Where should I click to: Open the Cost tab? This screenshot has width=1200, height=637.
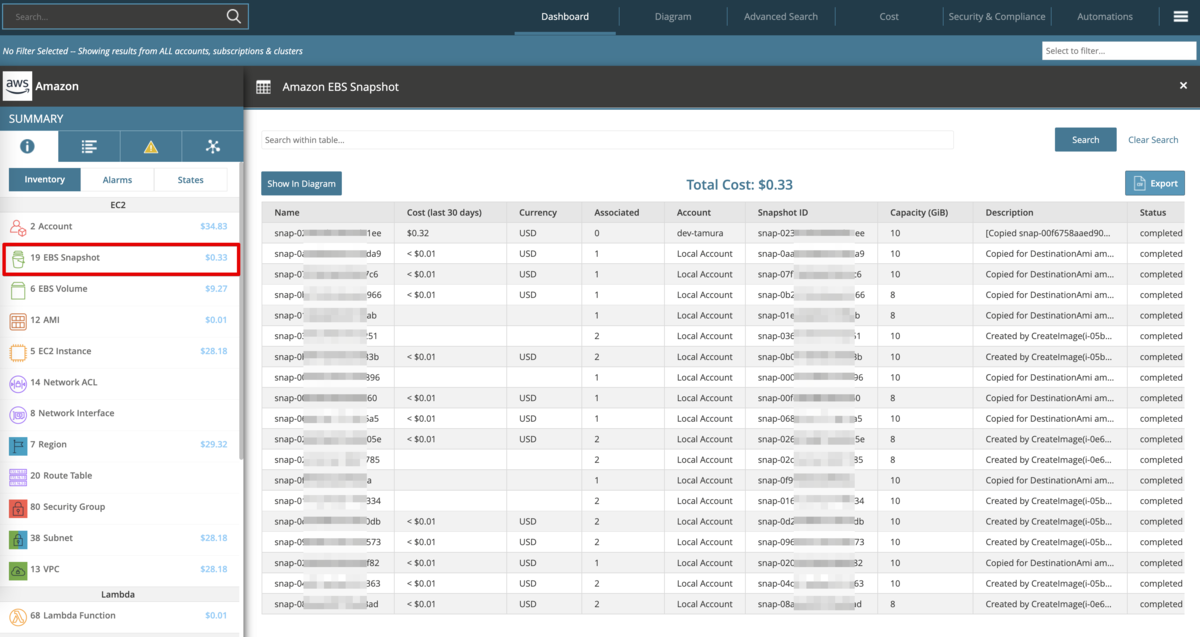[889, 16]
